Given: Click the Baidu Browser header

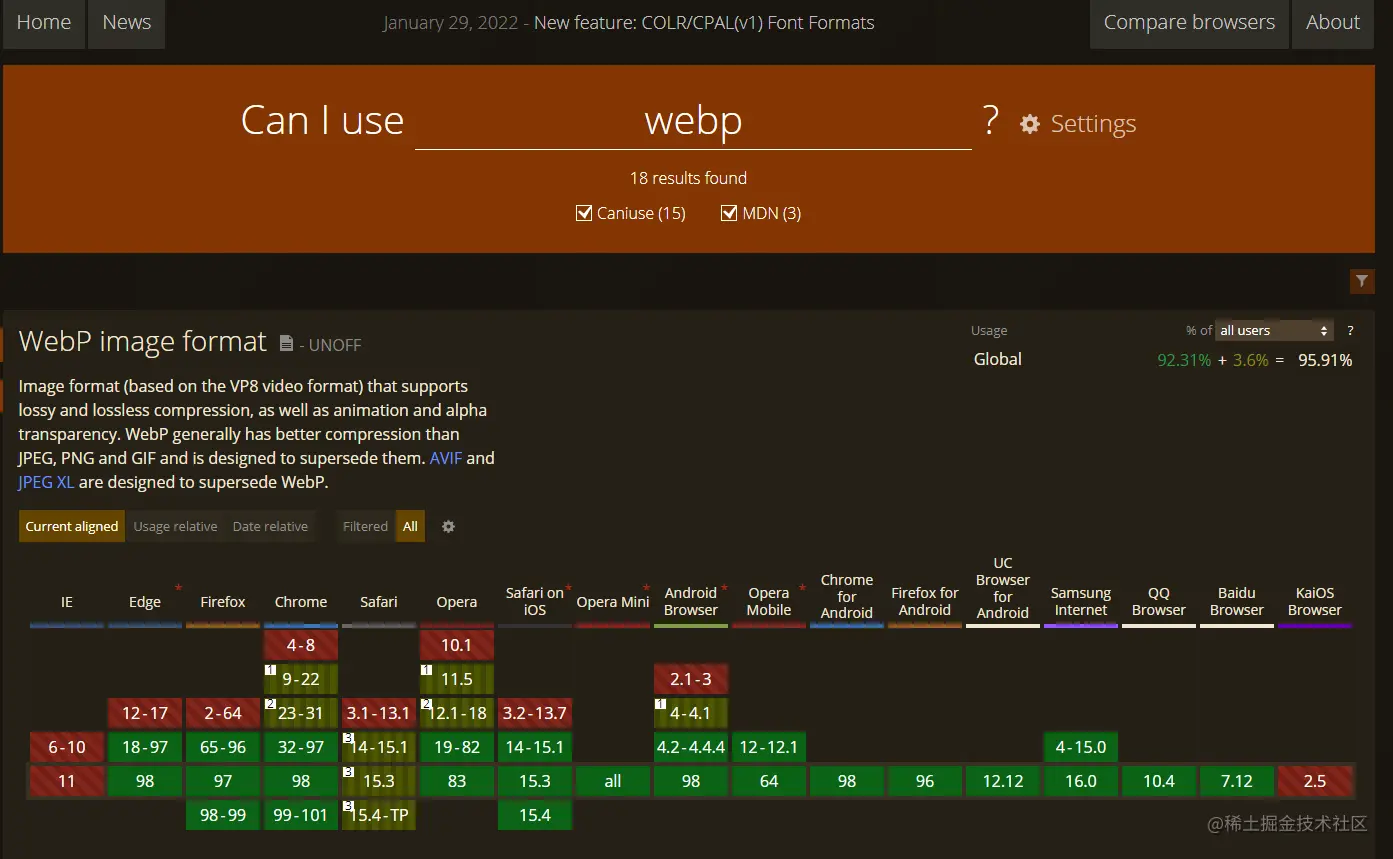Looking at the screenshot, I should tap(1237, 601).
